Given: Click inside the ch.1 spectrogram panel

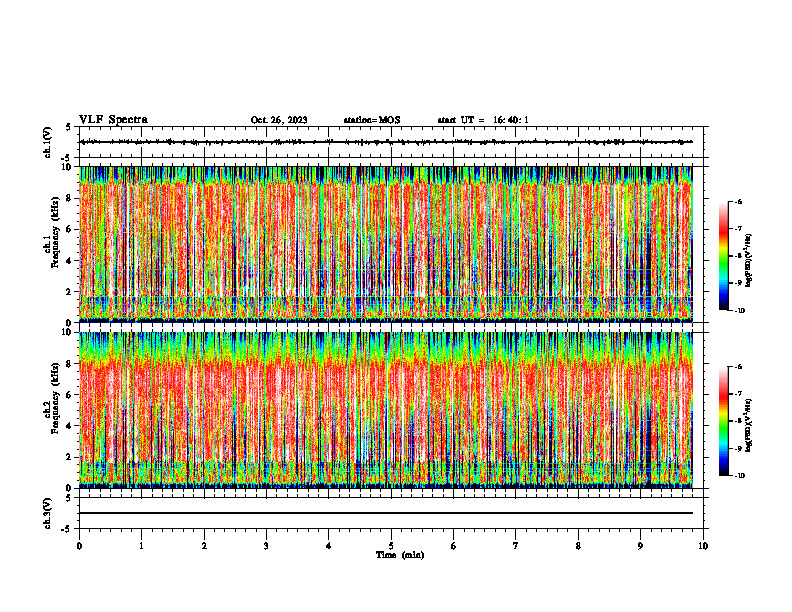Looking at the screenshot, I should pos(386,244).
